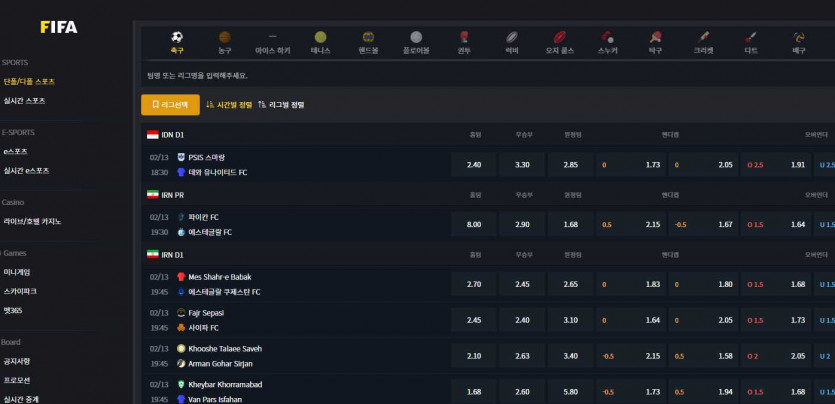Select handicap 0.5 at 2.15 for 파이칸 FC
This screenshot has height=404, width=835.
(x=631, y=225)
